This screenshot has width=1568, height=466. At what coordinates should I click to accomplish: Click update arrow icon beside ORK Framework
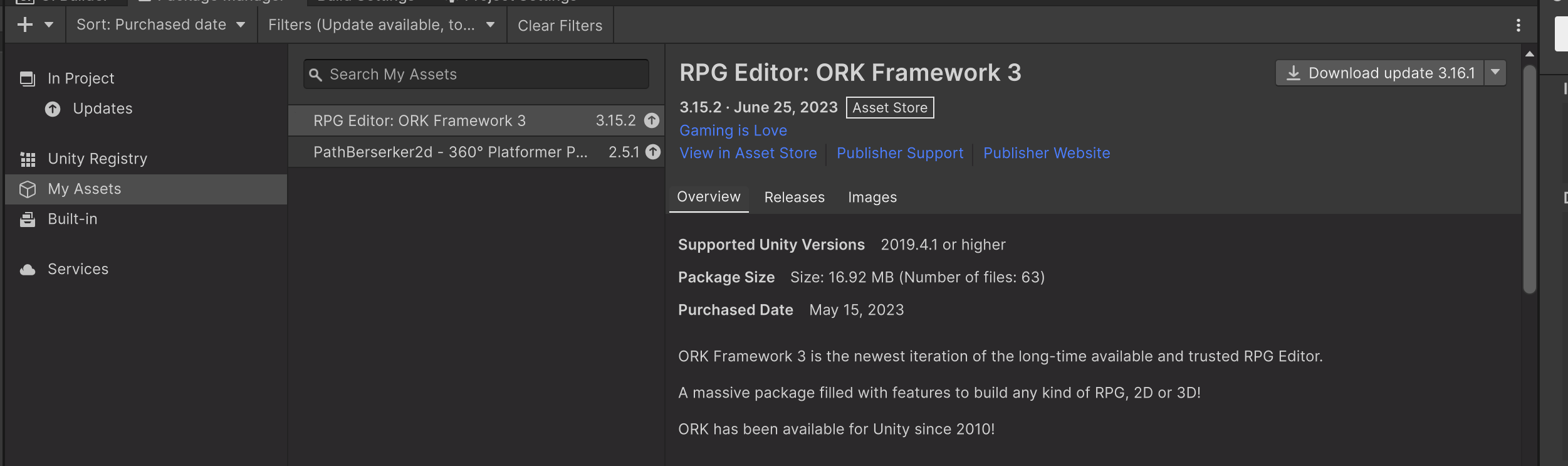tap(652, 120)
